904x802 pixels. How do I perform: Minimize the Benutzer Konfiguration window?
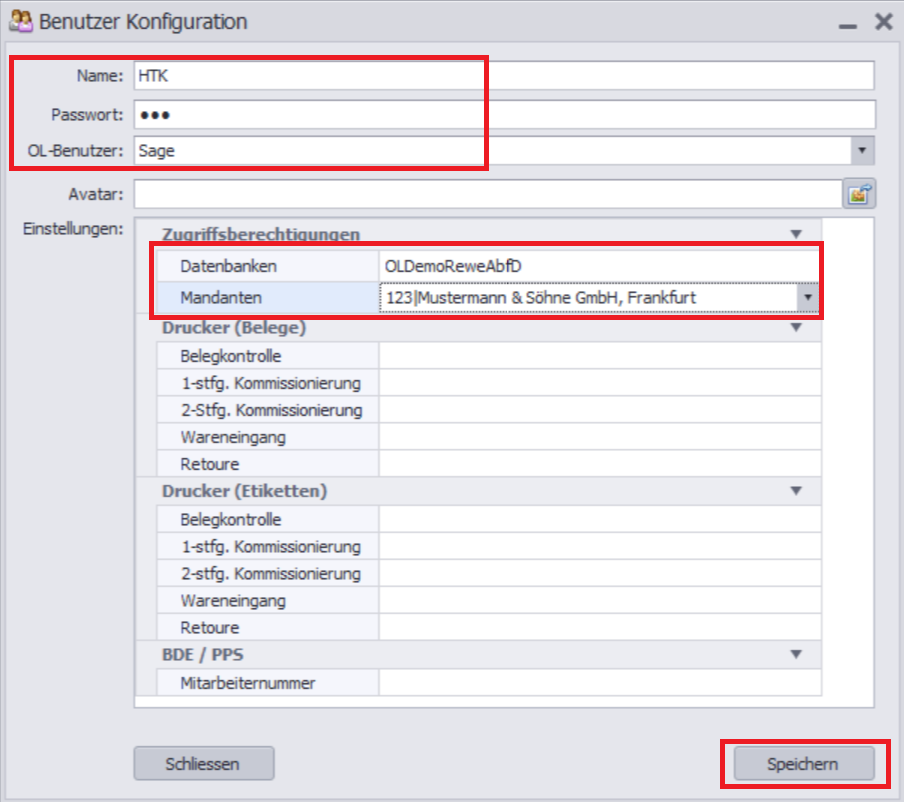pyautogui.click(x=848, y=23)
